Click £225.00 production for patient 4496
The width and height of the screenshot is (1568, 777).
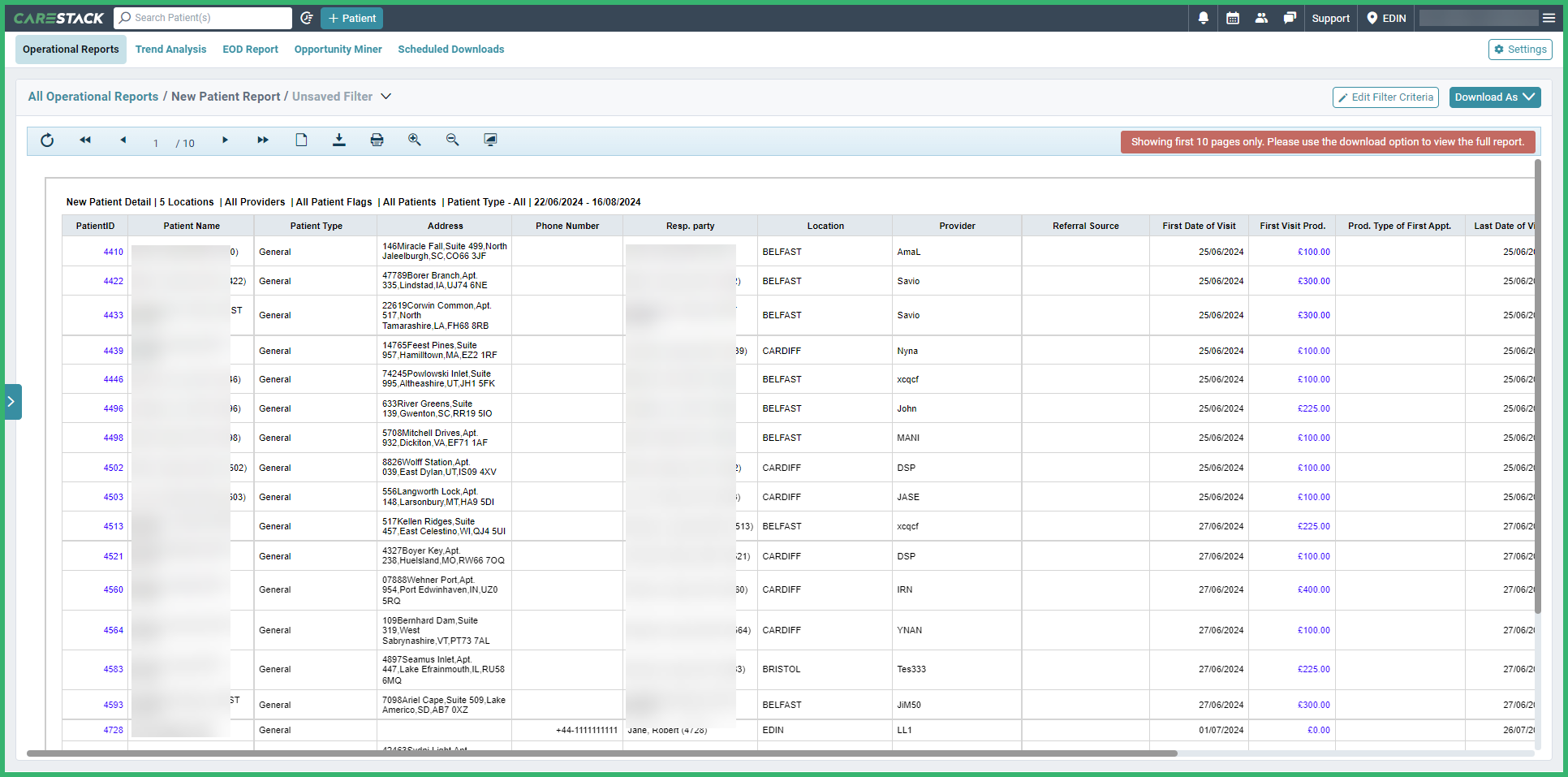click(1314, 408)
